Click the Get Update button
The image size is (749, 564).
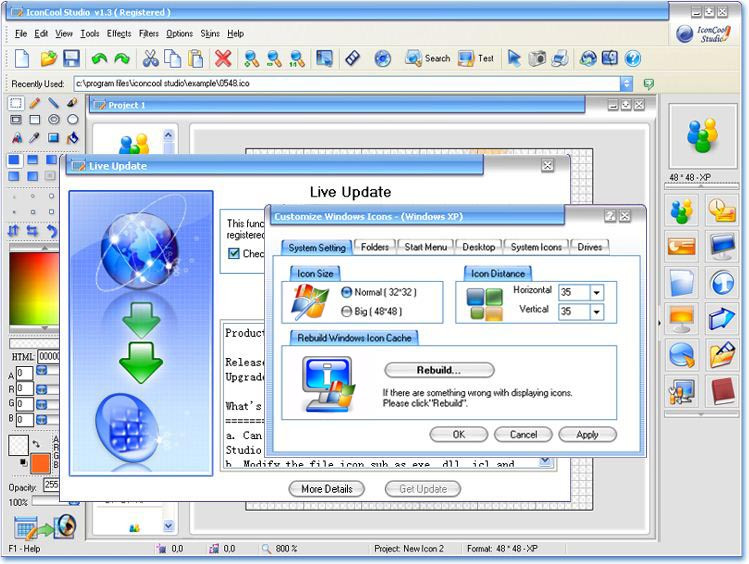[x=423, y=489]
